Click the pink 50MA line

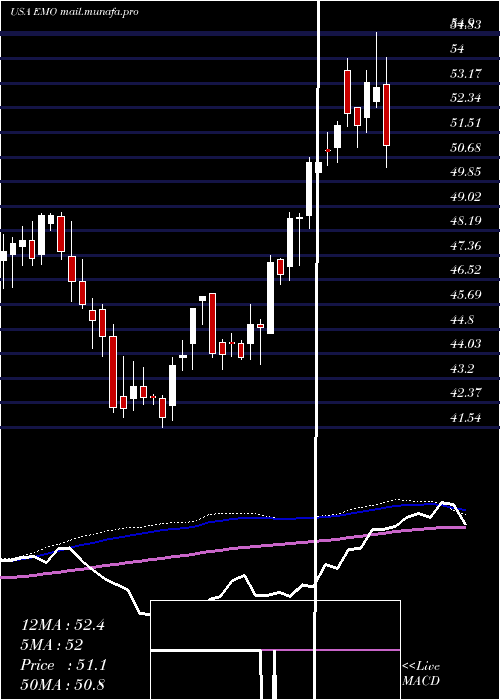coord(232,550)
